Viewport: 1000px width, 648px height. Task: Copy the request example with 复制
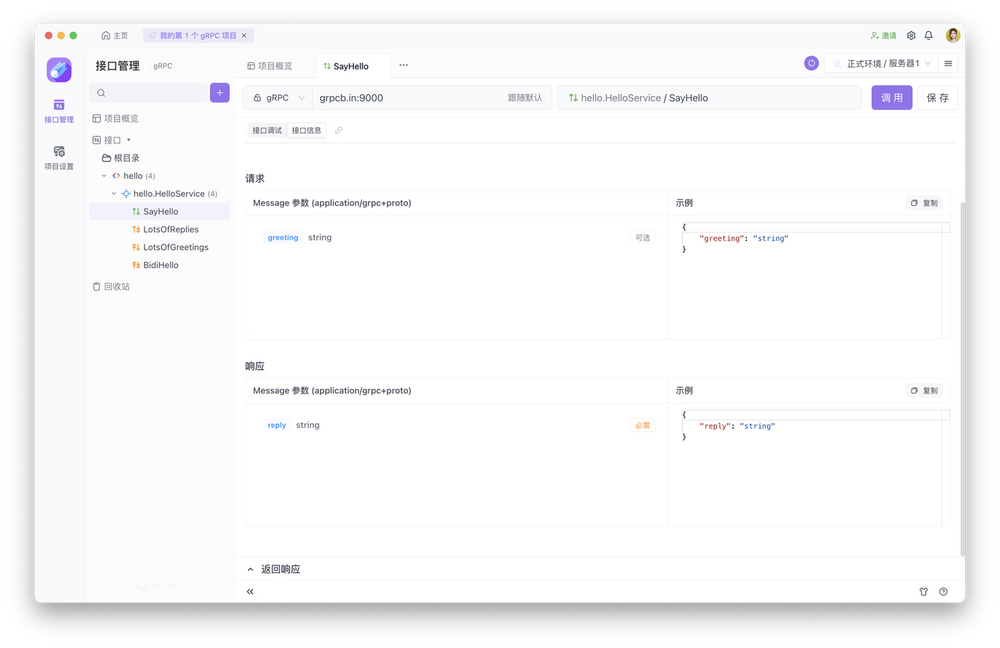[x=924, y=203]
